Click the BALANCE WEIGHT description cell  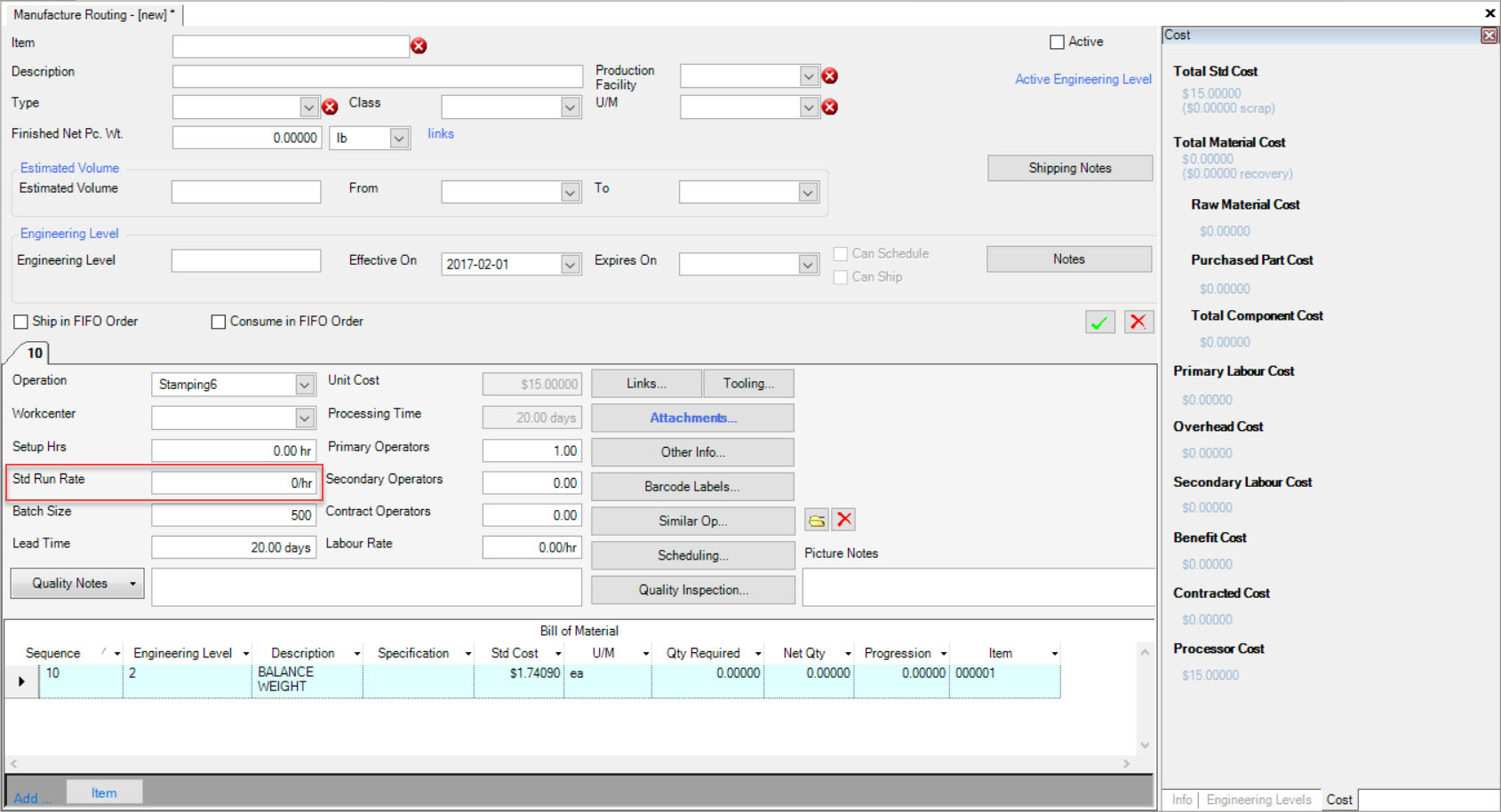(307, 681)
